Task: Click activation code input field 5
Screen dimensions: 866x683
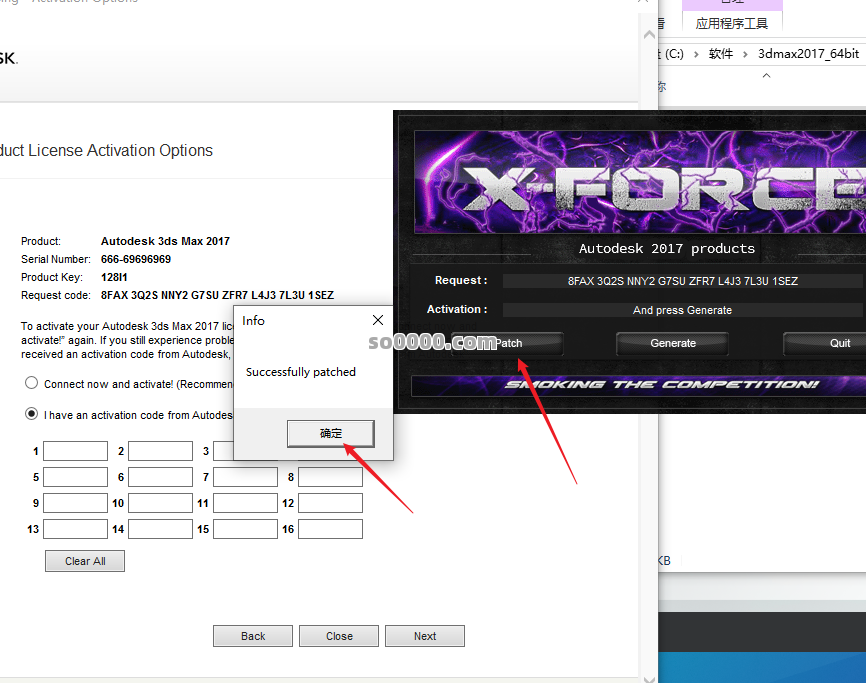Action: pos(75,477)
